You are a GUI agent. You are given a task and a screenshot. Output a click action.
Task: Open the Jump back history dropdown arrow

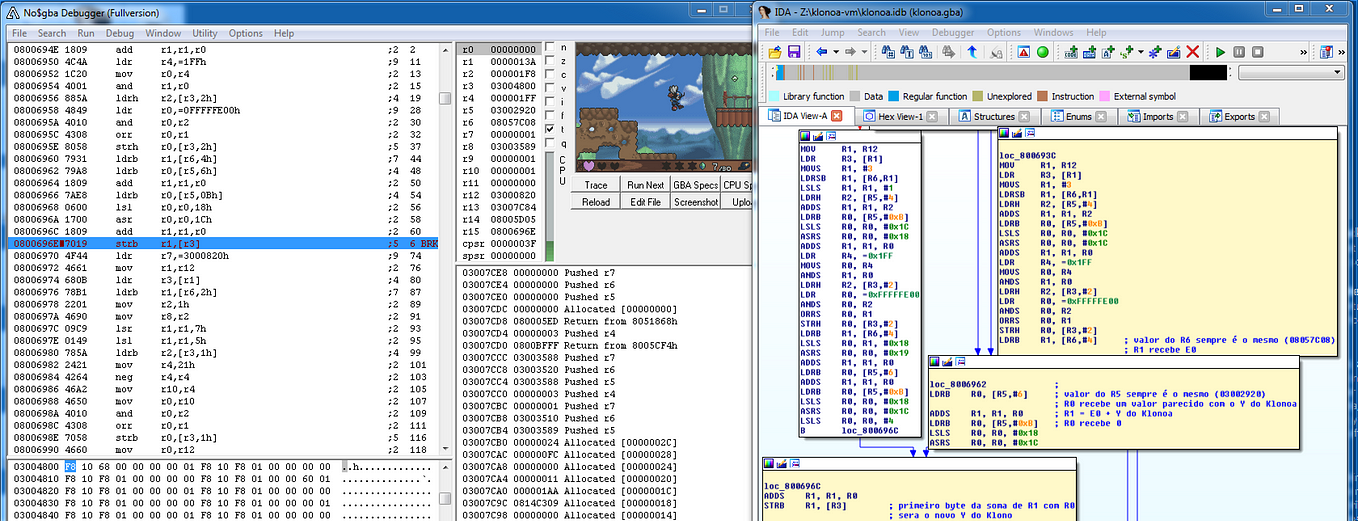tap(836, 51)
